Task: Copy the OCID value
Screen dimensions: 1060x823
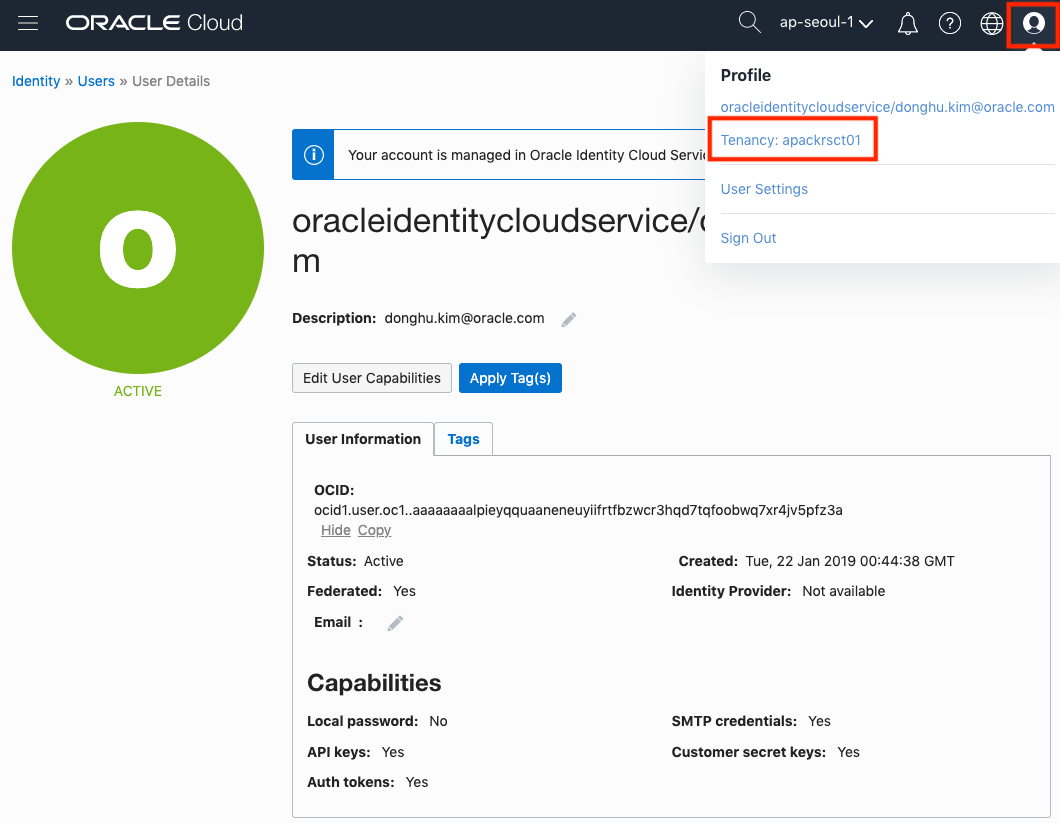Action: 375,530
